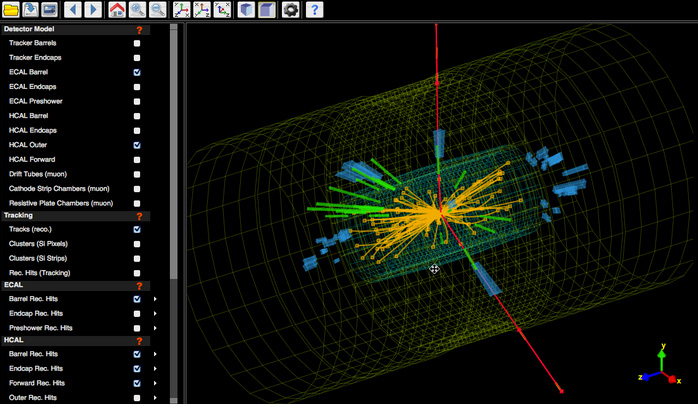The image size is (698, 404).
Task: Click the zoom out magnifier icon
Action: [x=158, y=10]
